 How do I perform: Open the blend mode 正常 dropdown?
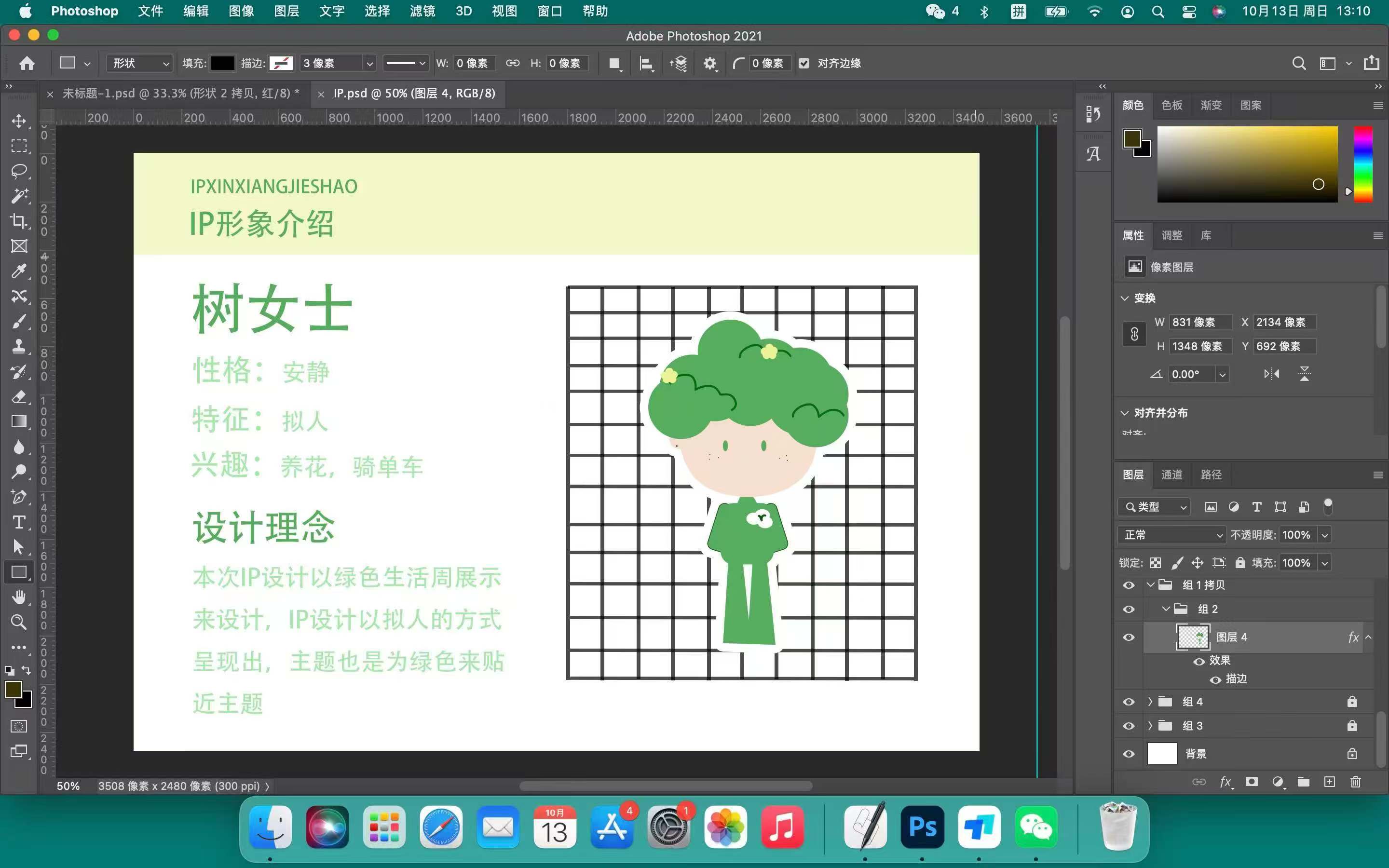[1171, 535]
